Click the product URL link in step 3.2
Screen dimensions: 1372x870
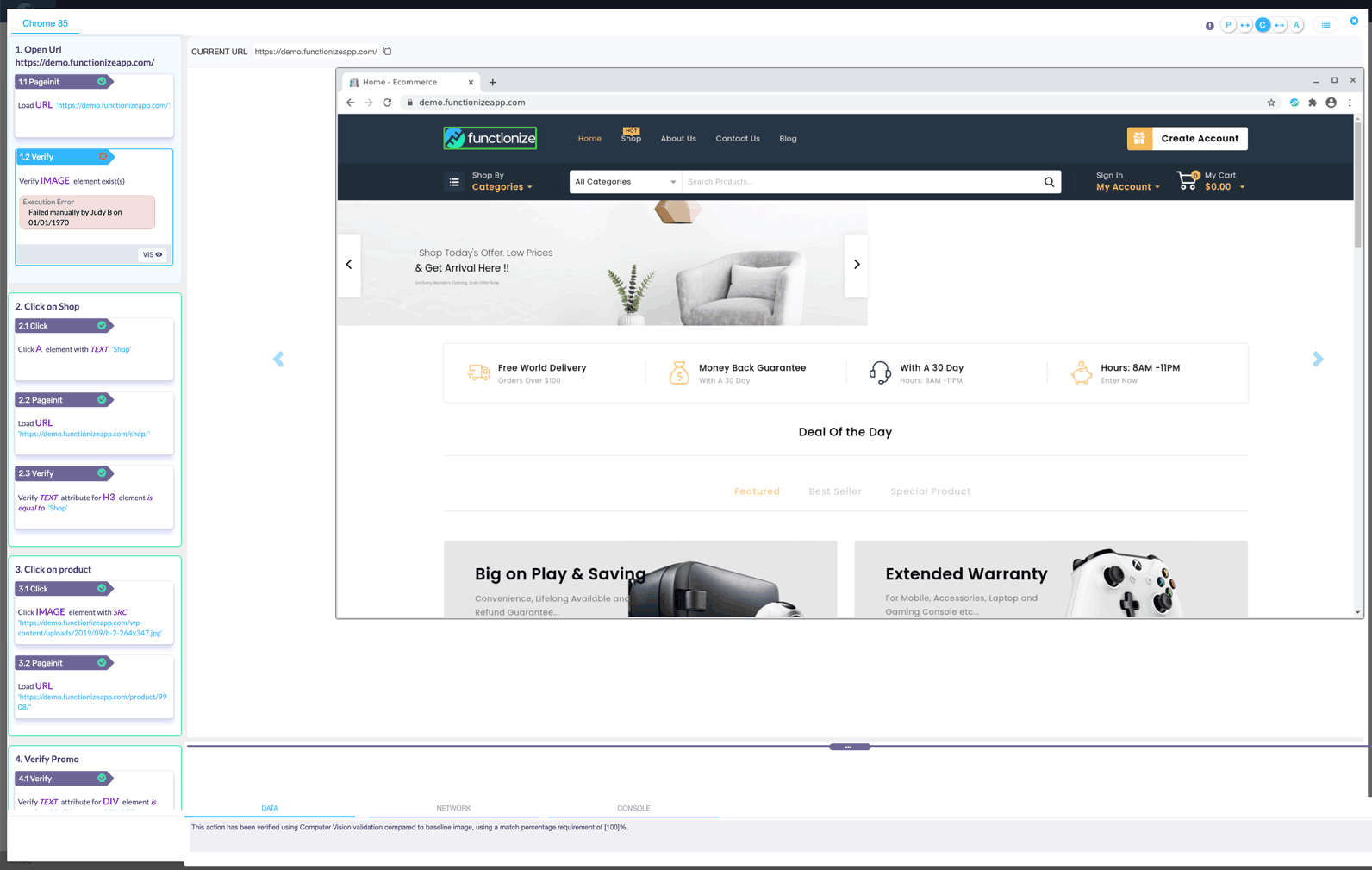pos(92,702)
